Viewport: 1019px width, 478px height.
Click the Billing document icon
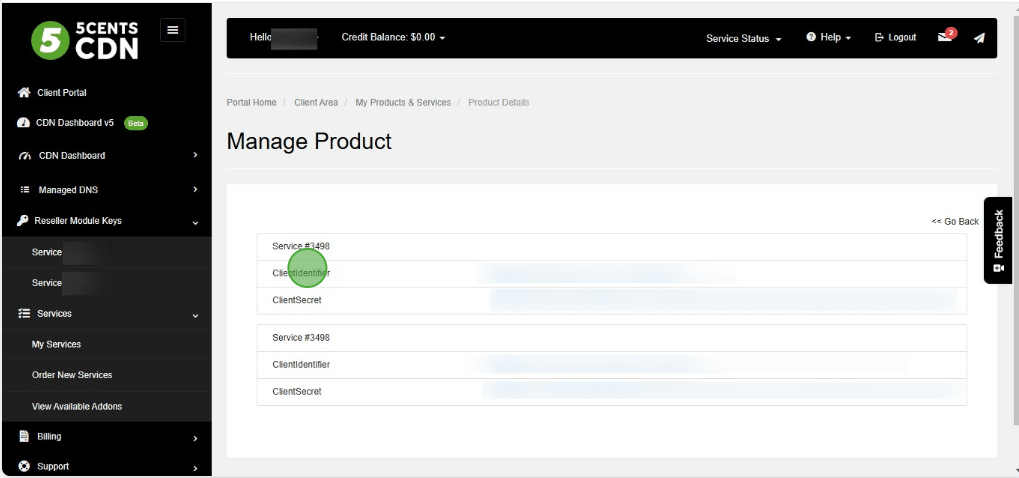coord(24,436)
